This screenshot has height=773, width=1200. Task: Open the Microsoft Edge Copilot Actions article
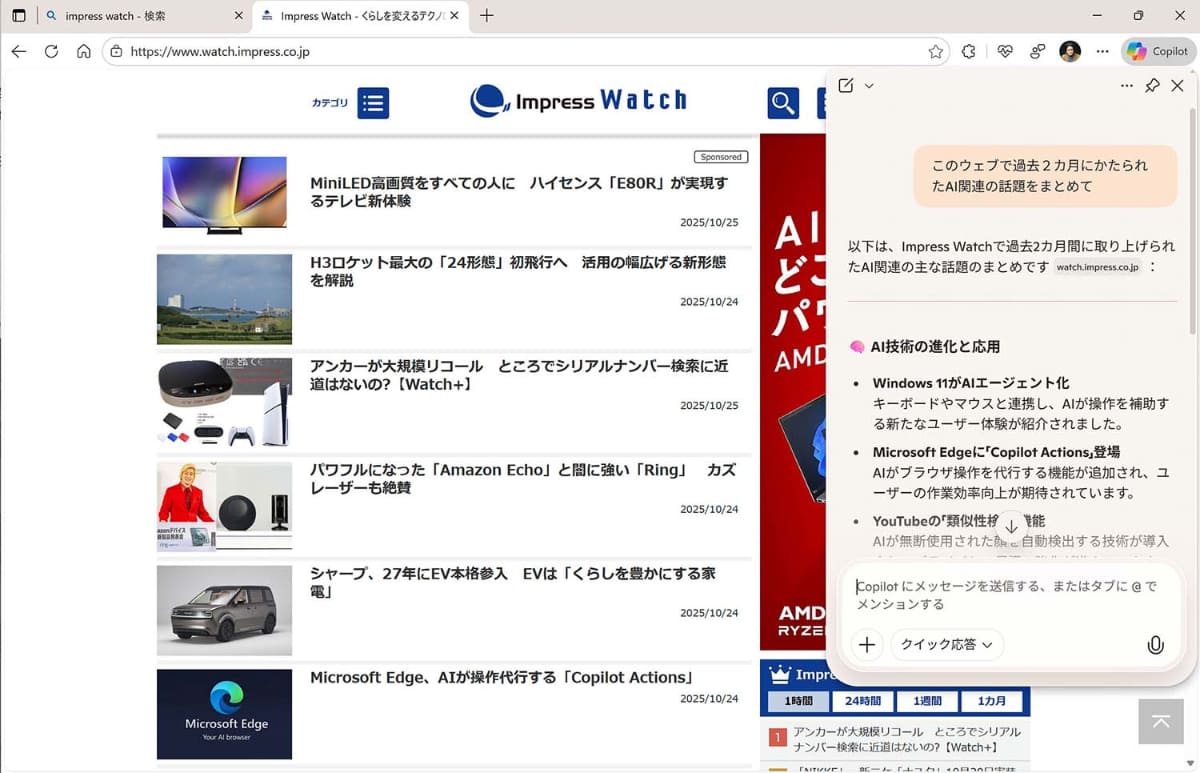(x=502, y=678)
